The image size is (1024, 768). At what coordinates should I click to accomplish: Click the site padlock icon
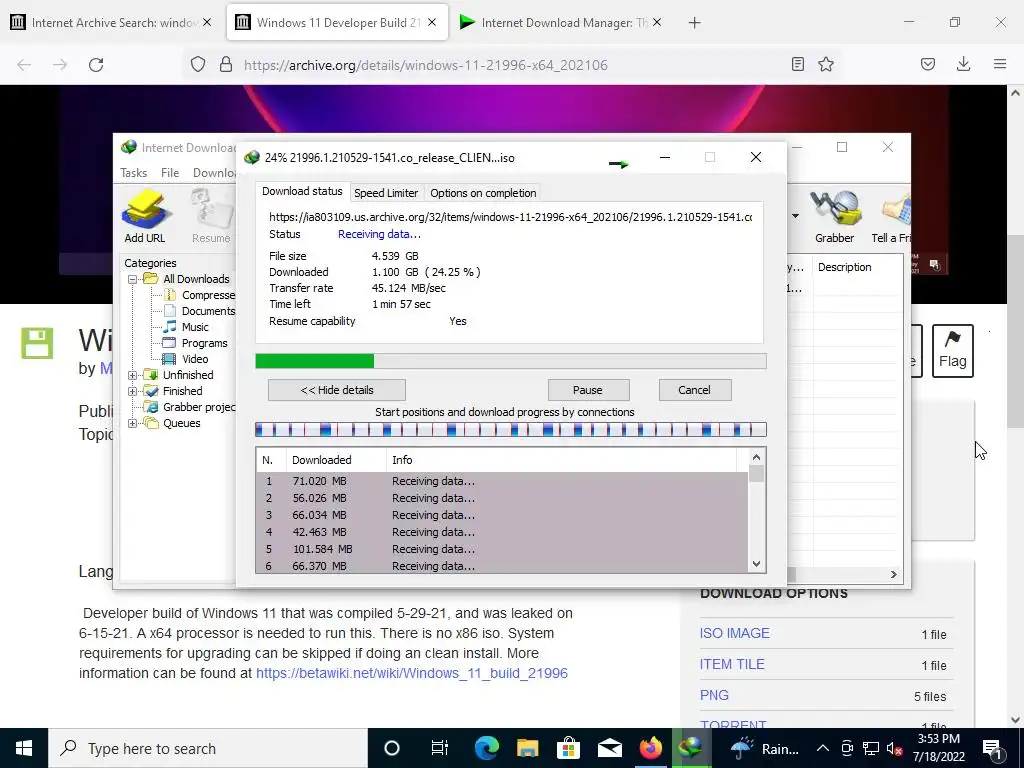(x=226, y=65)
